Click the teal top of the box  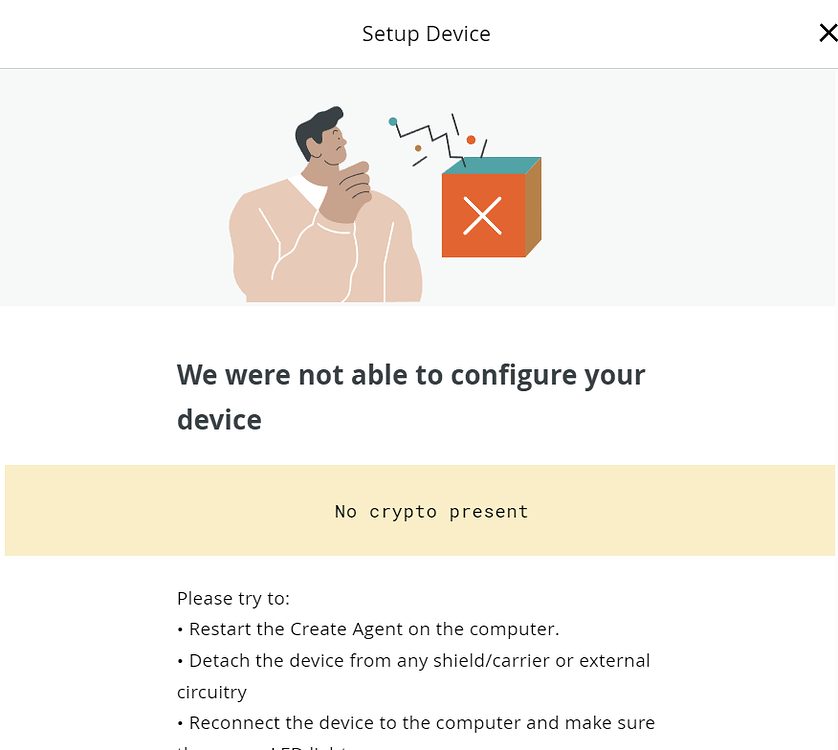490,165
